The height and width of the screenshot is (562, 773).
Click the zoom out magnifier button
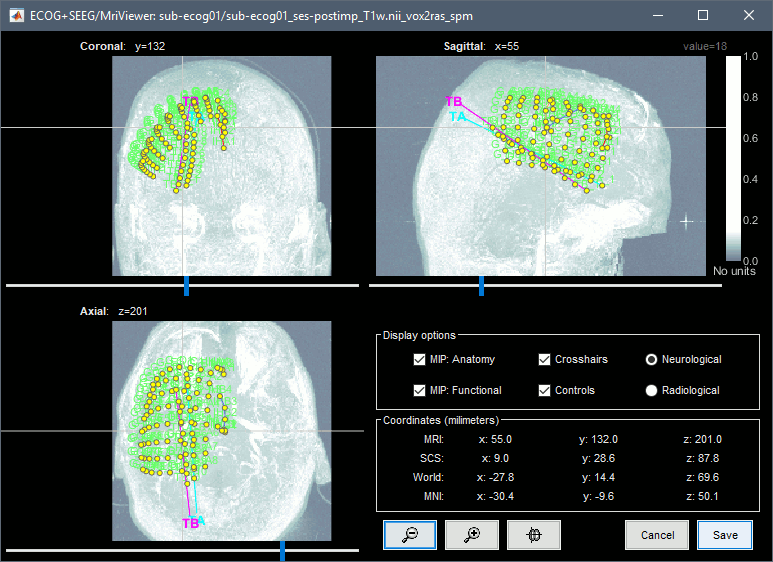click(x=408, y=535)
